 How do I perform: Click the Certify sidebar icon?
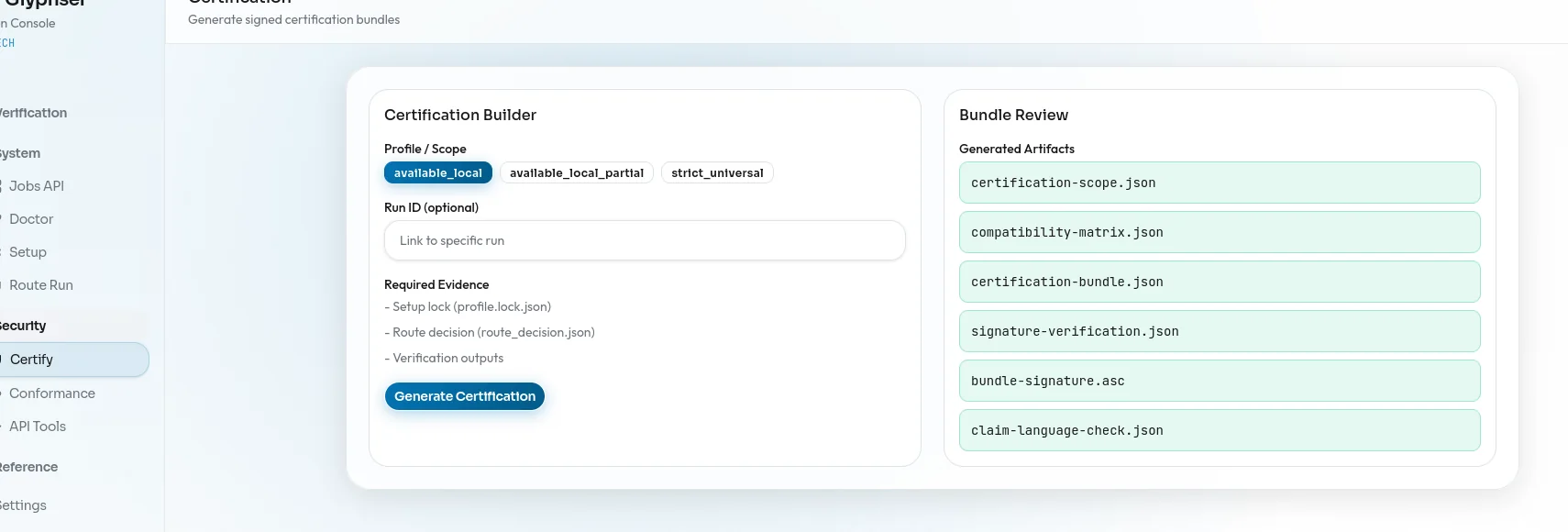click(x=3, y=360)
